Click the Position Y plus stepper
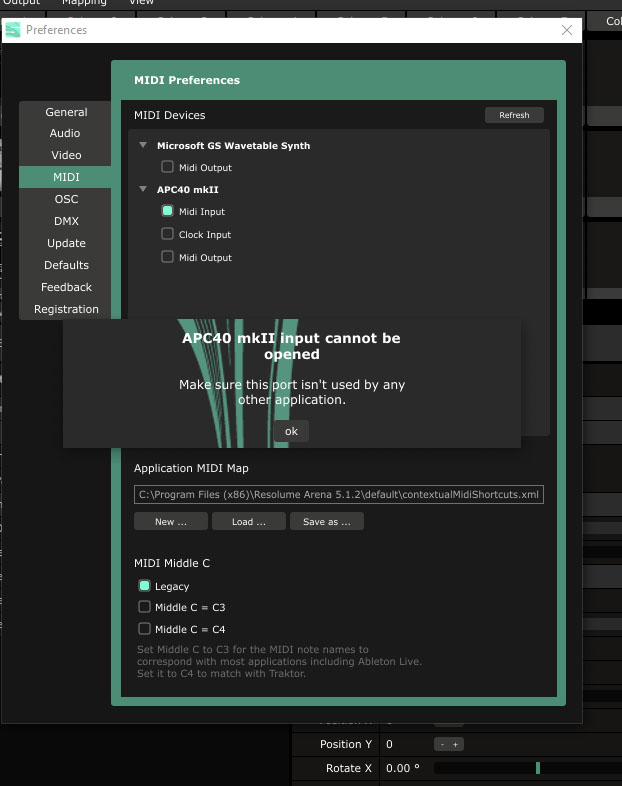This screenshot has width=622, height=786. tap(455, 745)
